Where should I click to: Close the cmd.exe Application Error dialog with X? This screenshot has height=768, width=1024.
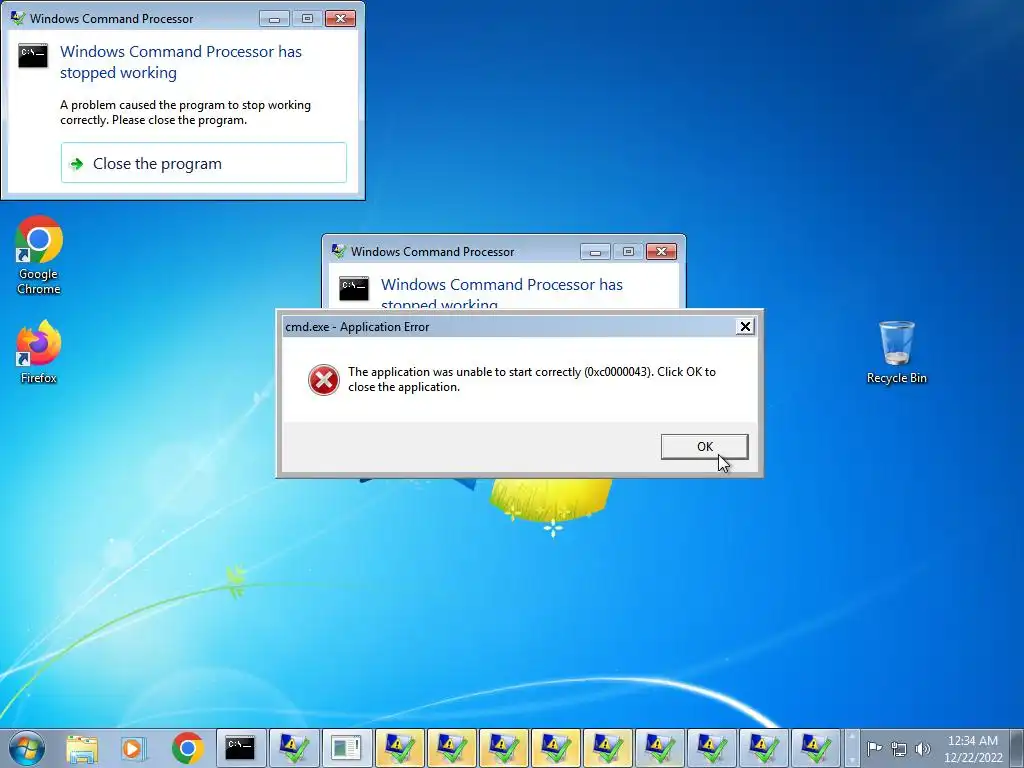(744, 327)
